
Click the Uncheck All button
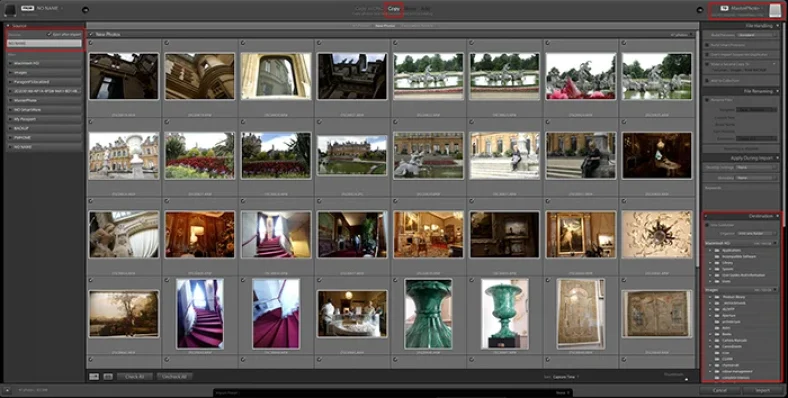(x=174, y=376)
